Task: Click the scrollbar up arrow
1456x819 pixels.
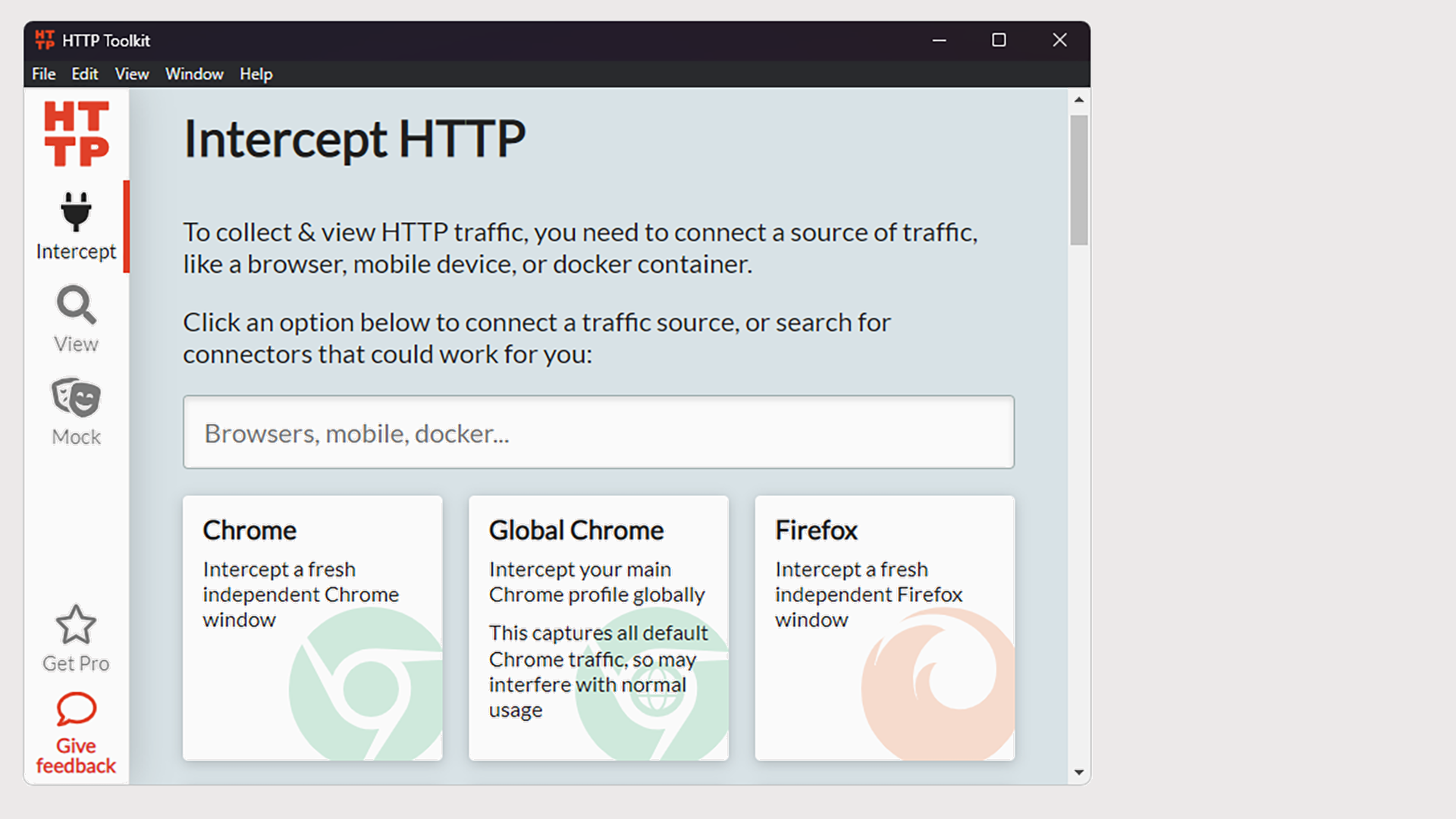Action: [1079, 100]
